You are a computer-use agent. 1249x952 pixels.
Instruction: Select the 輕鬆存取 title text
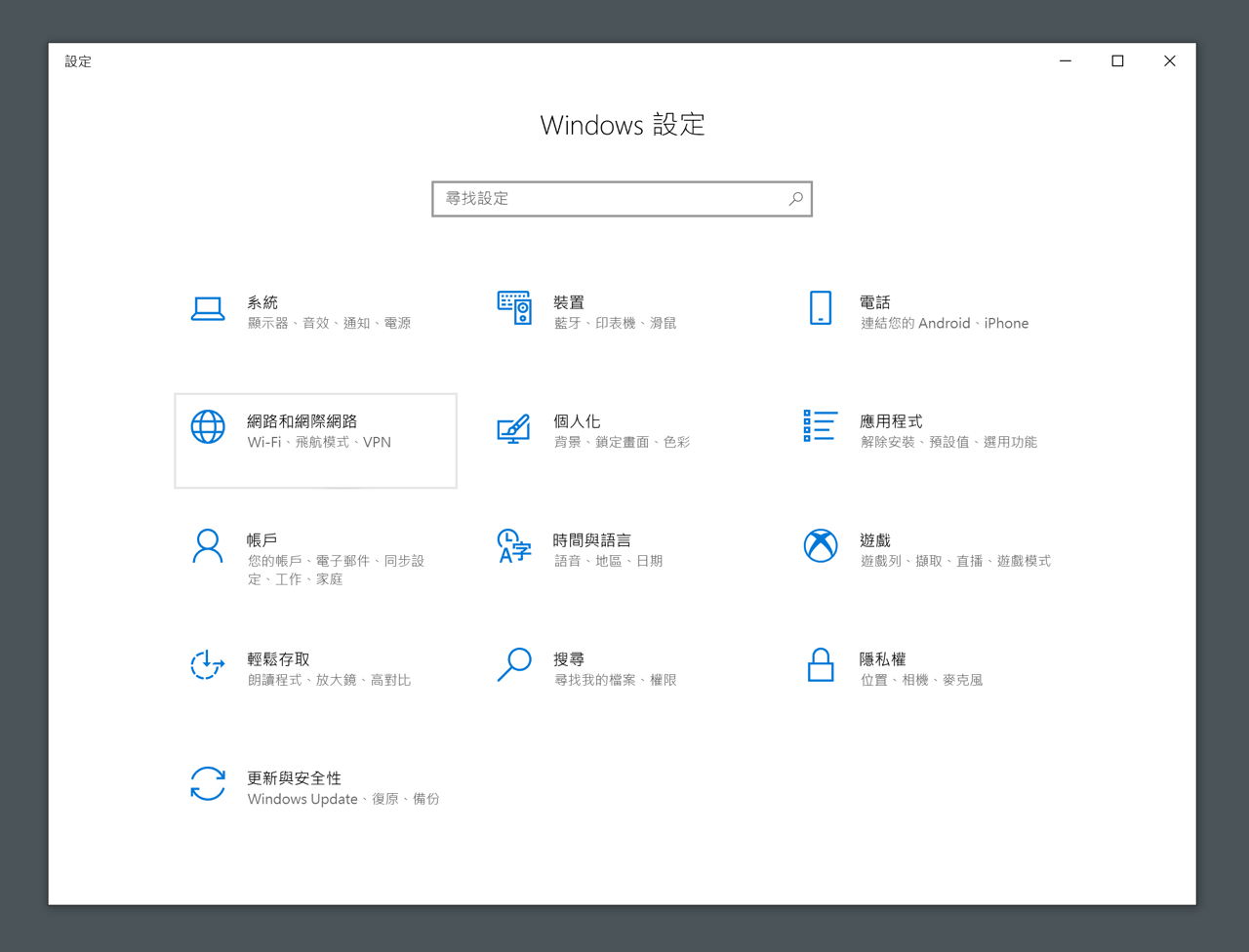278,659
